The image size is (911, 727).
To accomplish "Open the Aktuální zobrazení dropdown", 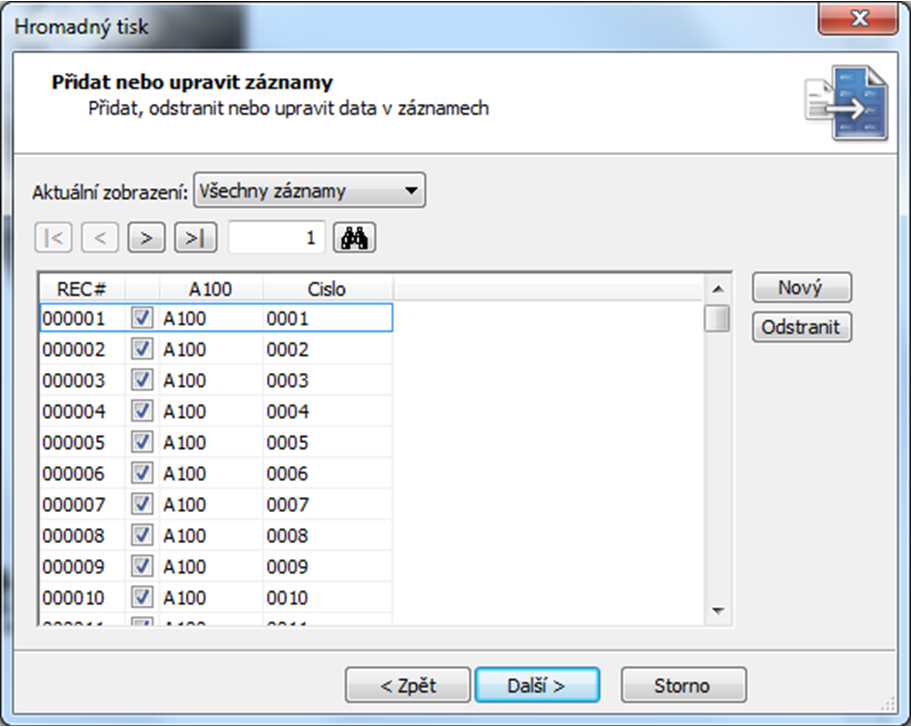I will [x=309, y=190].
